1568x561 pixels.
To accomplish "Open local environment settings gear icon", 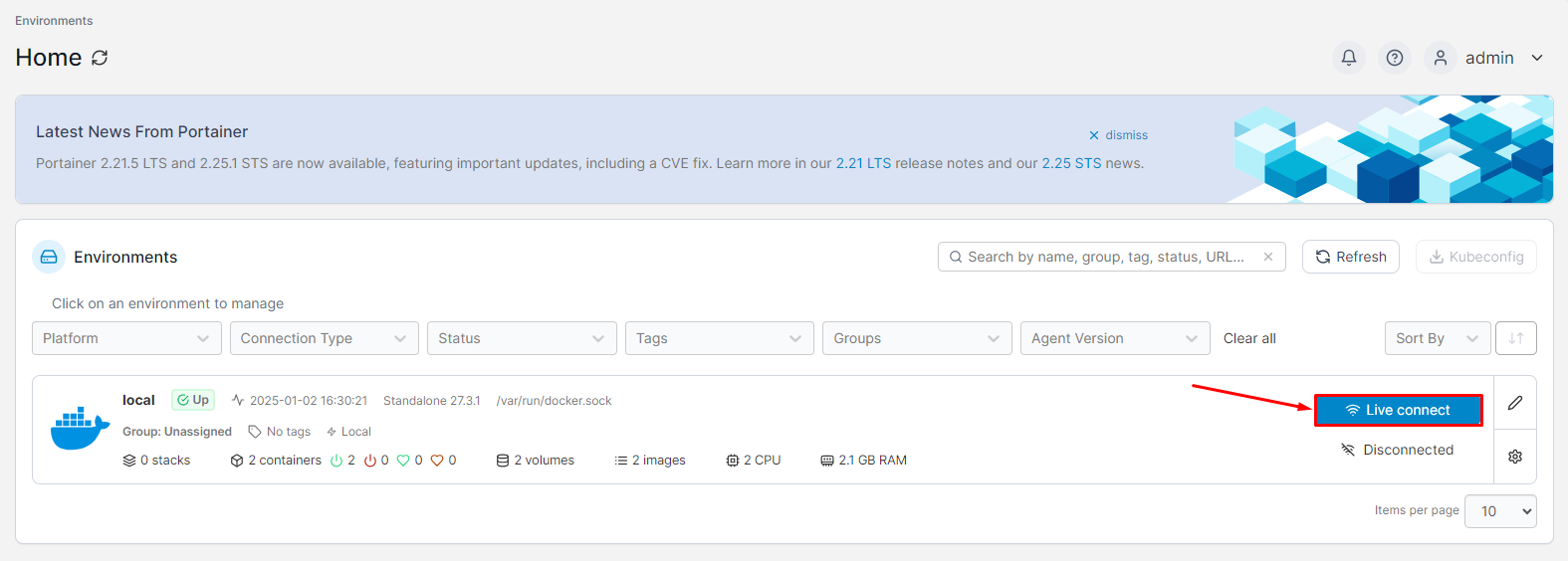I will 1515,457.
